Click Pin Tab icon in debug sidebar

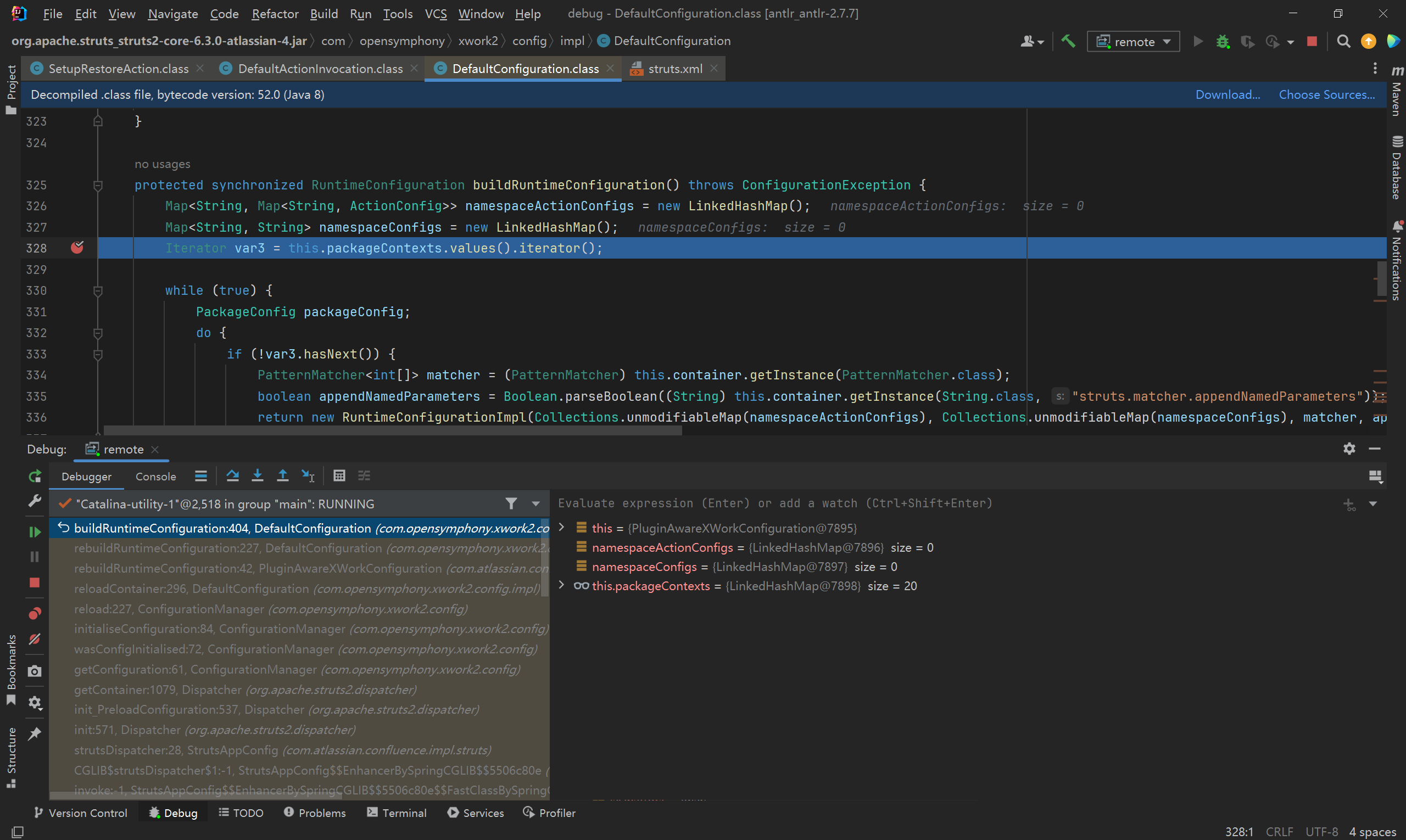pos(35,733)
